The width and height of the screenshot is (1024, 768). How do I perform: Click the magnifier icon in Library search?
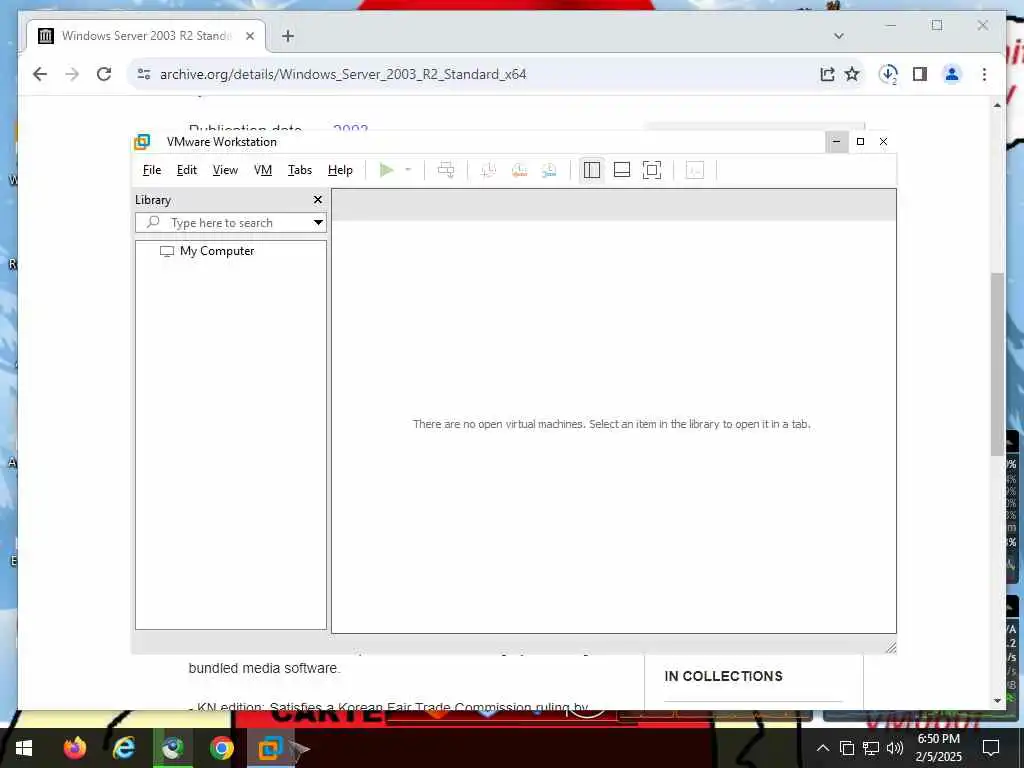pyautogui.click(x=153, y=222)
